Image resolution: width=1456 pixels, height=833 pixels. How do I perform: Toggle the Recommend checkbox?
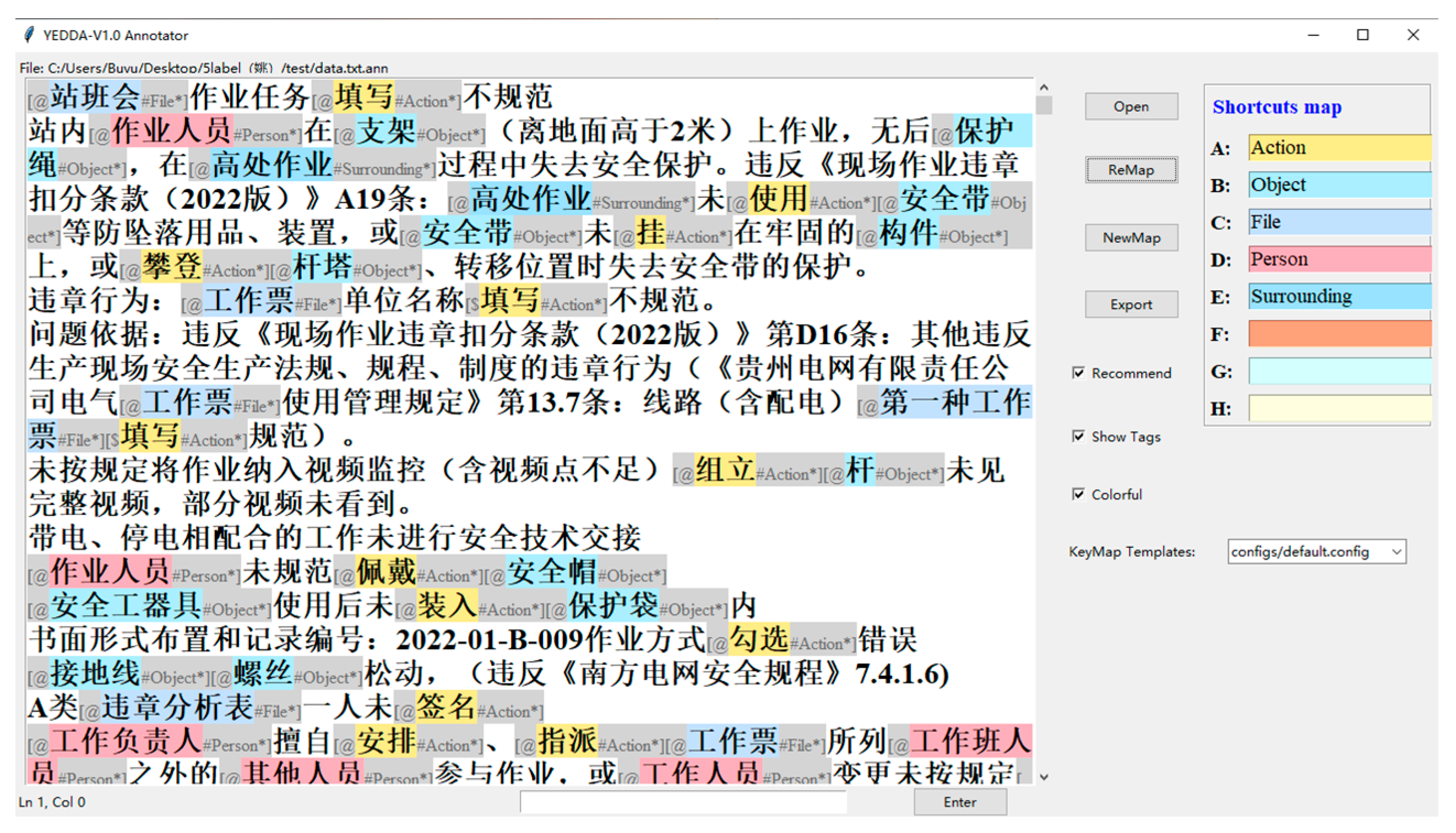pos(1078,373)
